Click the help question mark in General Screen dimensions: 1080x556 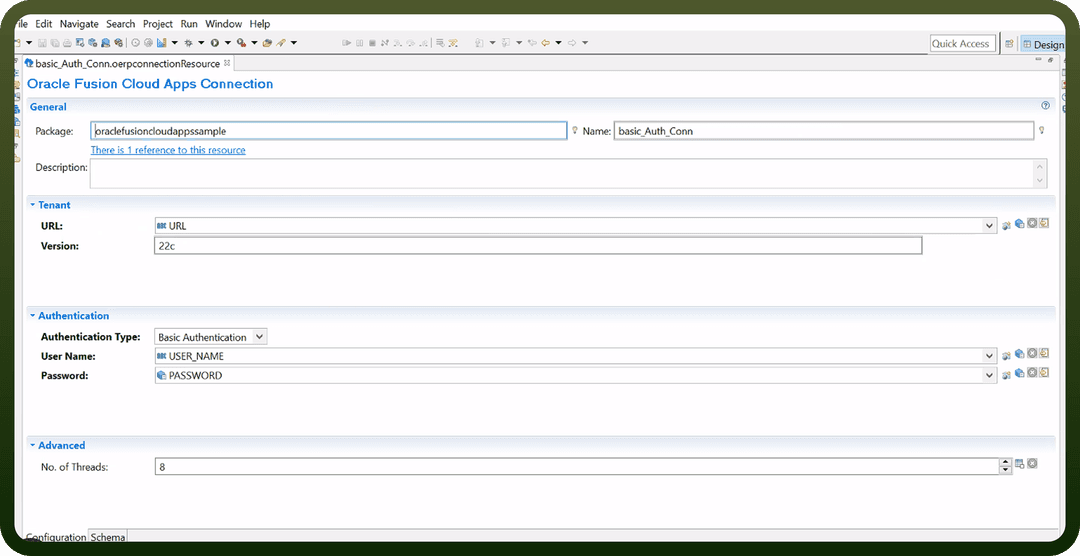(1046, 106)
